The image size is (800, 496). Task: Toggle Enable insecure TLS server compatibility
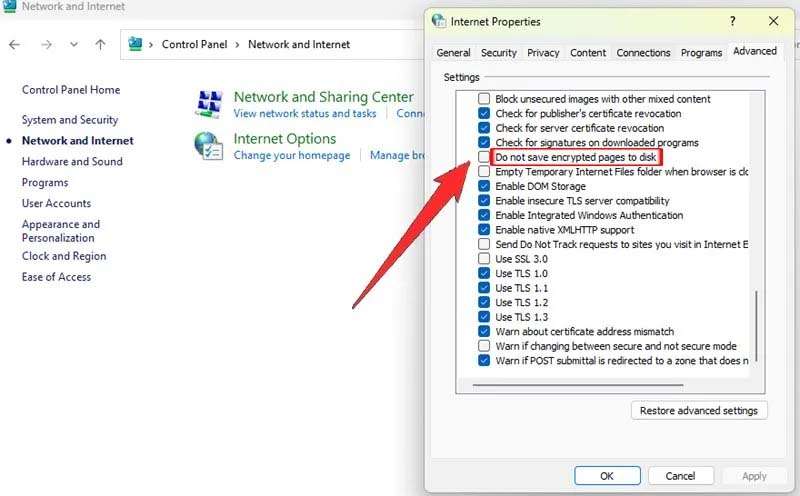pos(484,201)
